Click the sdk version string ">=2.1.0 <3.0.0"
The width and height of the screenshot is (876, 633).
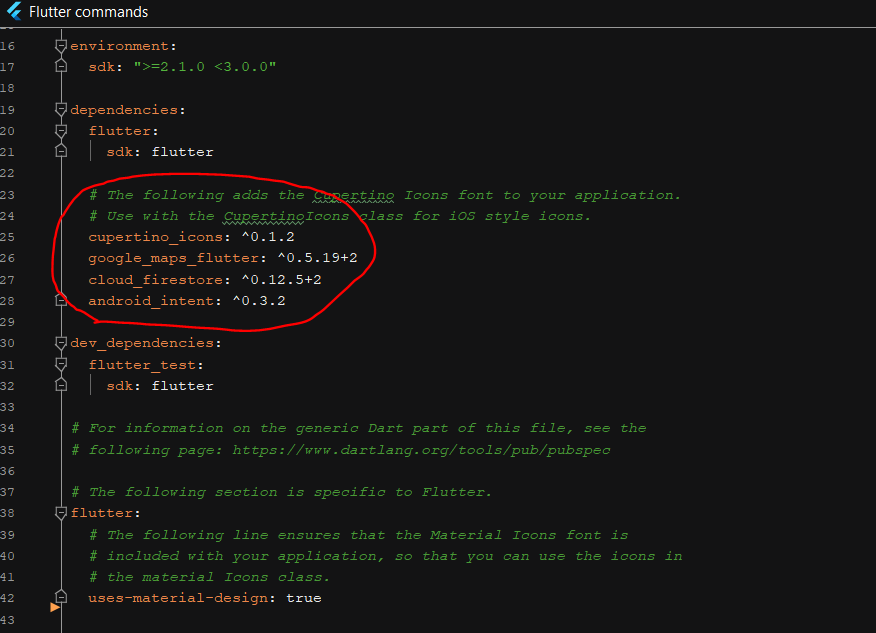[x=204, y=67]
